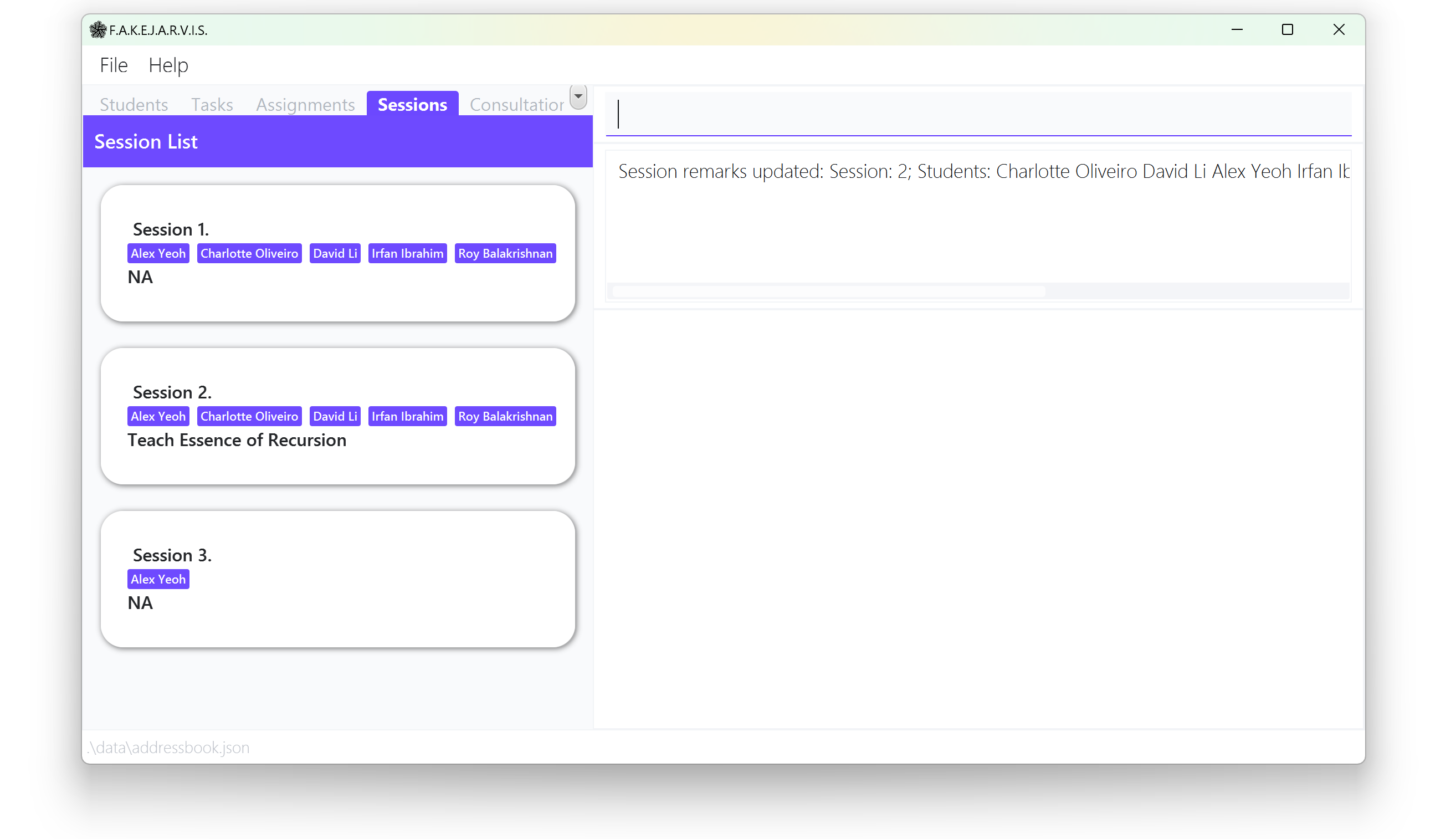Click the Teach Essence of Recursion remark
Screen dimensions: 1456x839
pyautogui.click(x=237, y=440)
